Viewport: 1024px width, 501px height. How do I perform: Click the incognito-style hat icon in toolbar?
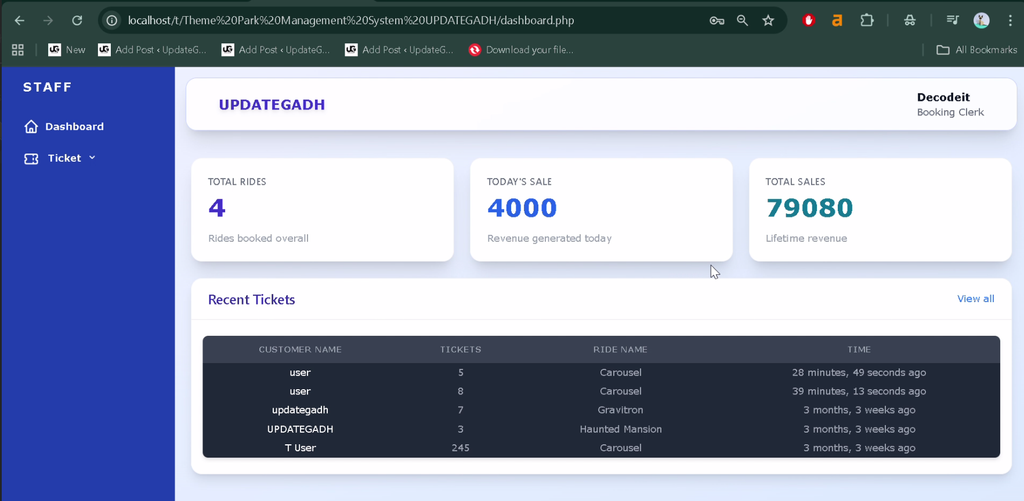pos(910,21)
